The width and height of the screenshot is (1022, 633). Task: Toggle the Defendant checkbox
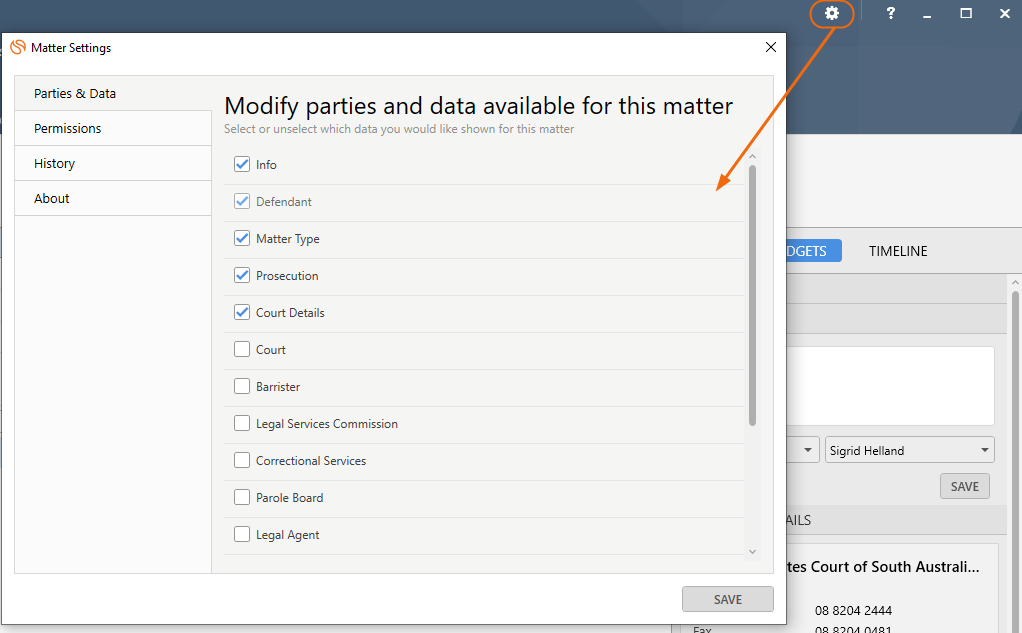pyautogui.click(x=242, y=201)
